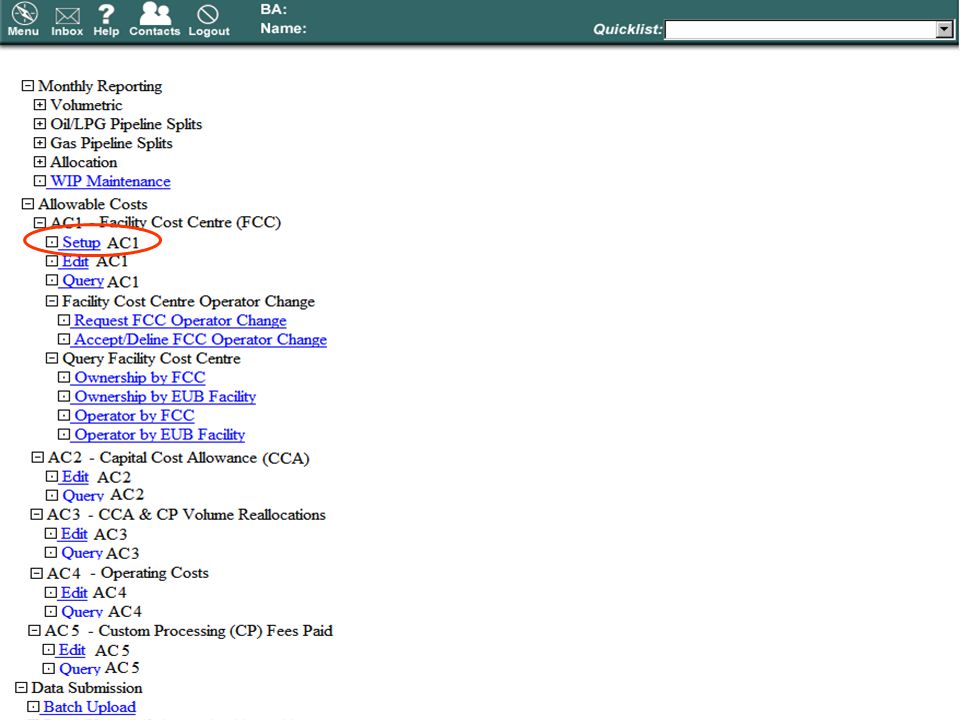960x720 pixels.
Task: Click the AC4 - Operating Costs label
Action: point(128,573)
